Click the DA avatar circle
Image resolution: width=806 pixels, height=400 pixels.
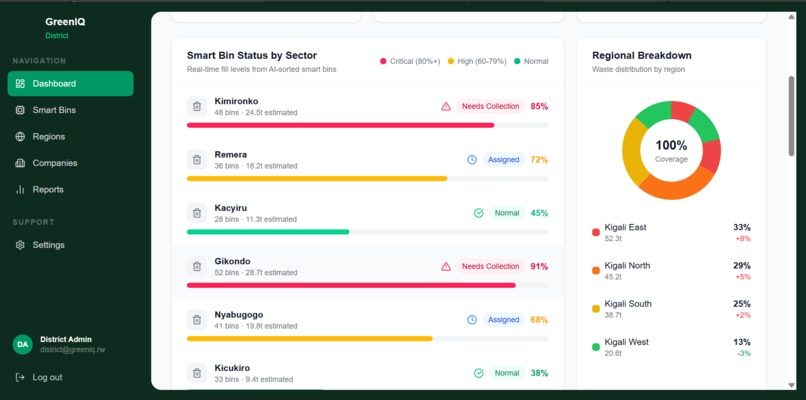[23, 344]
